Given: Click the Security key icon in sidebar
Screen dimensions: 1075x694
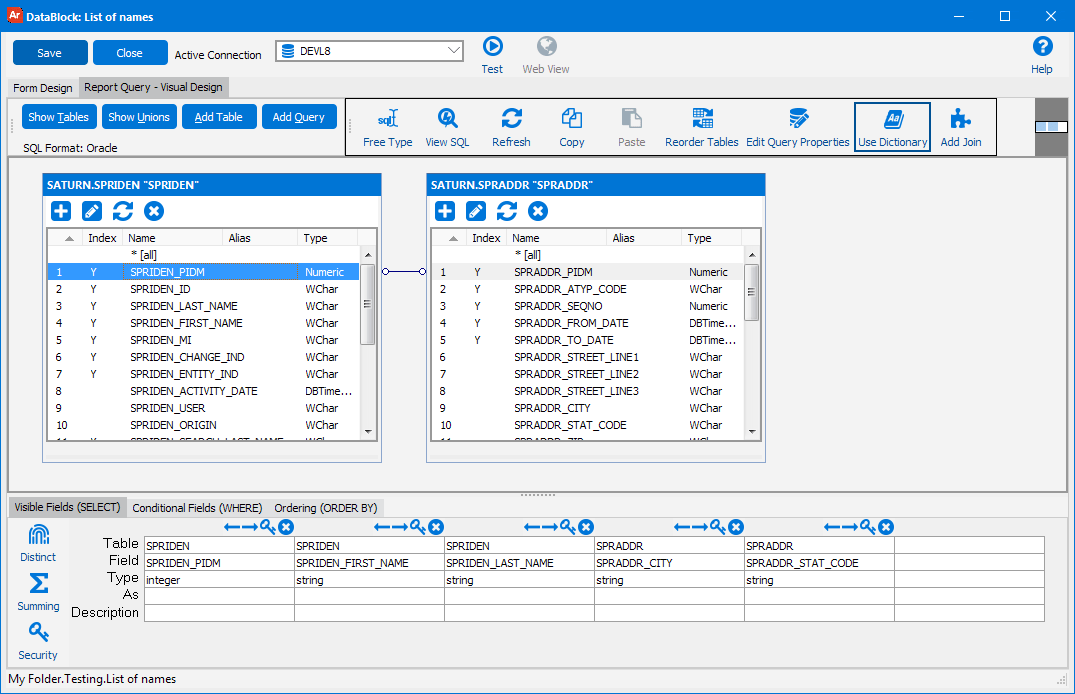Looking at the screenshot, I should (38, 632).
